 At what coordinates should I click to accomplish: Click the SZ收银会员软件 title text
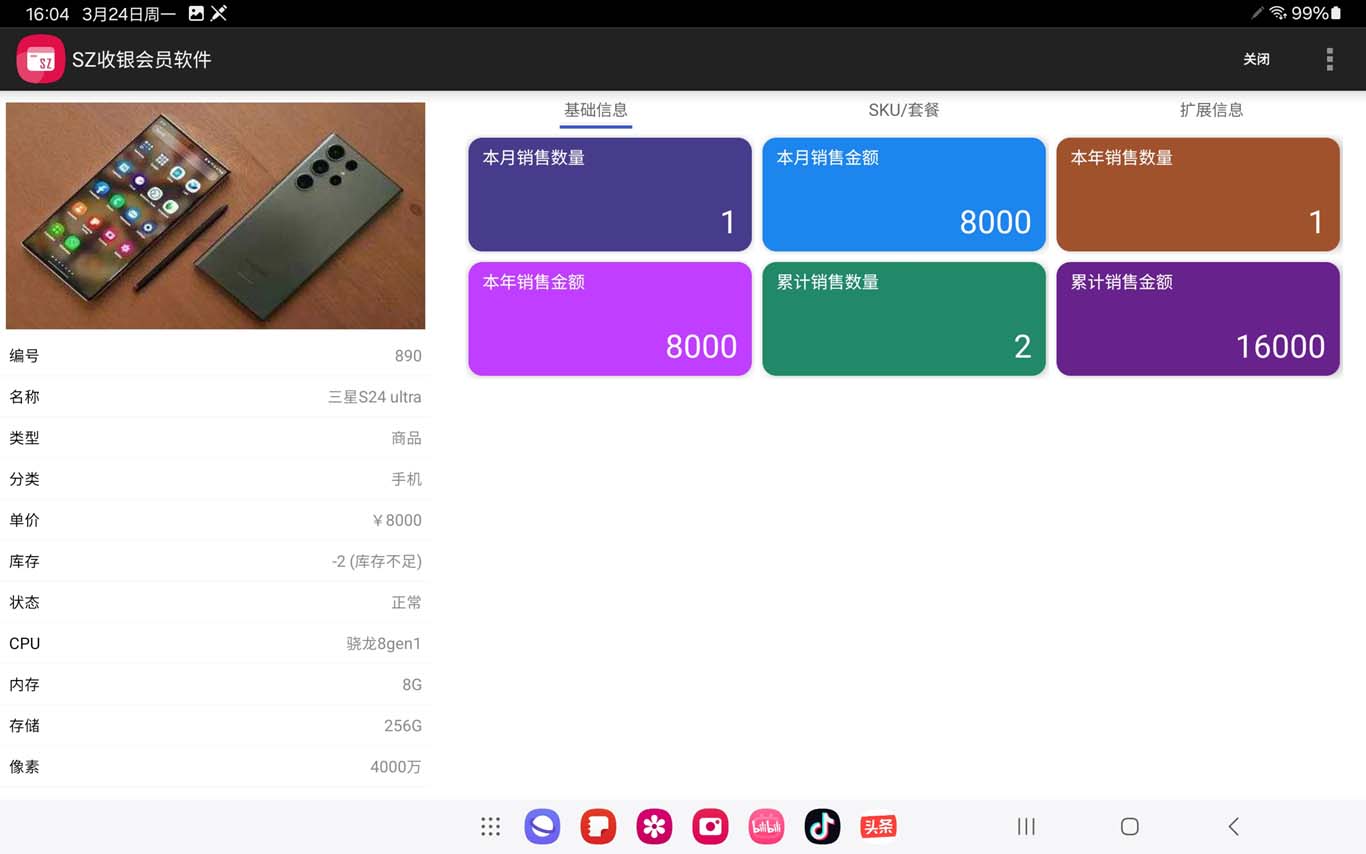point(141,59)
